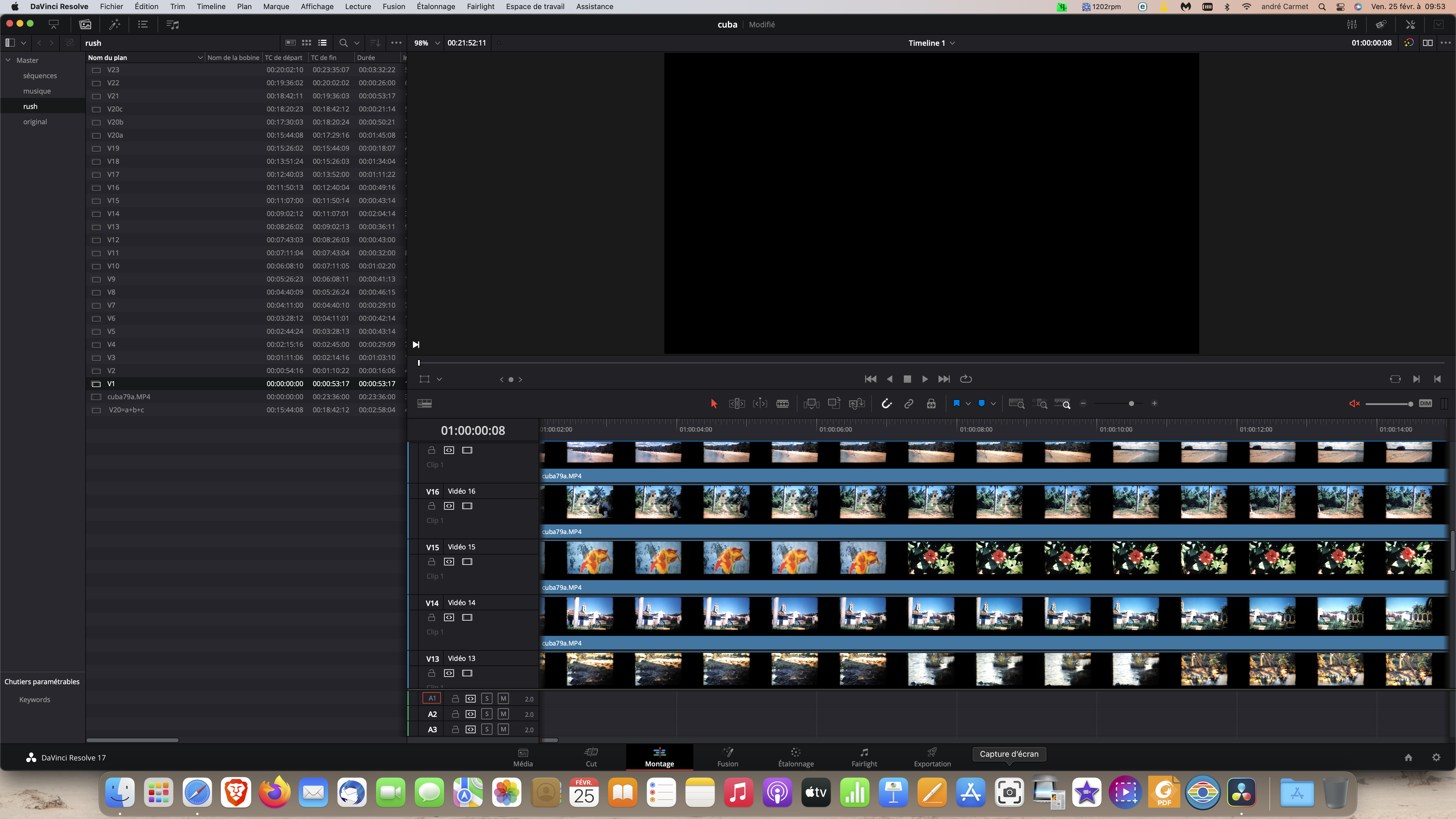Stop playback in the viewer
This screenshot has width=1456, height=819.
click(x=907, y=379)
